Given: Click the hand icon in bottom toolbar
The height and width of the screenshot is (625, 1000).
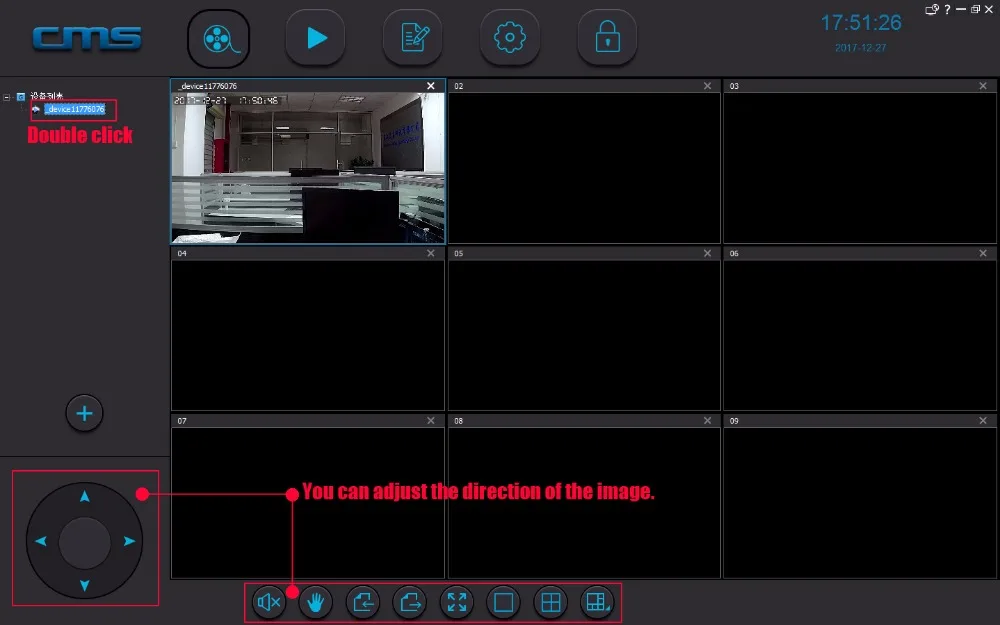Looking at the screenshot, I should click(x=316, y=601).
